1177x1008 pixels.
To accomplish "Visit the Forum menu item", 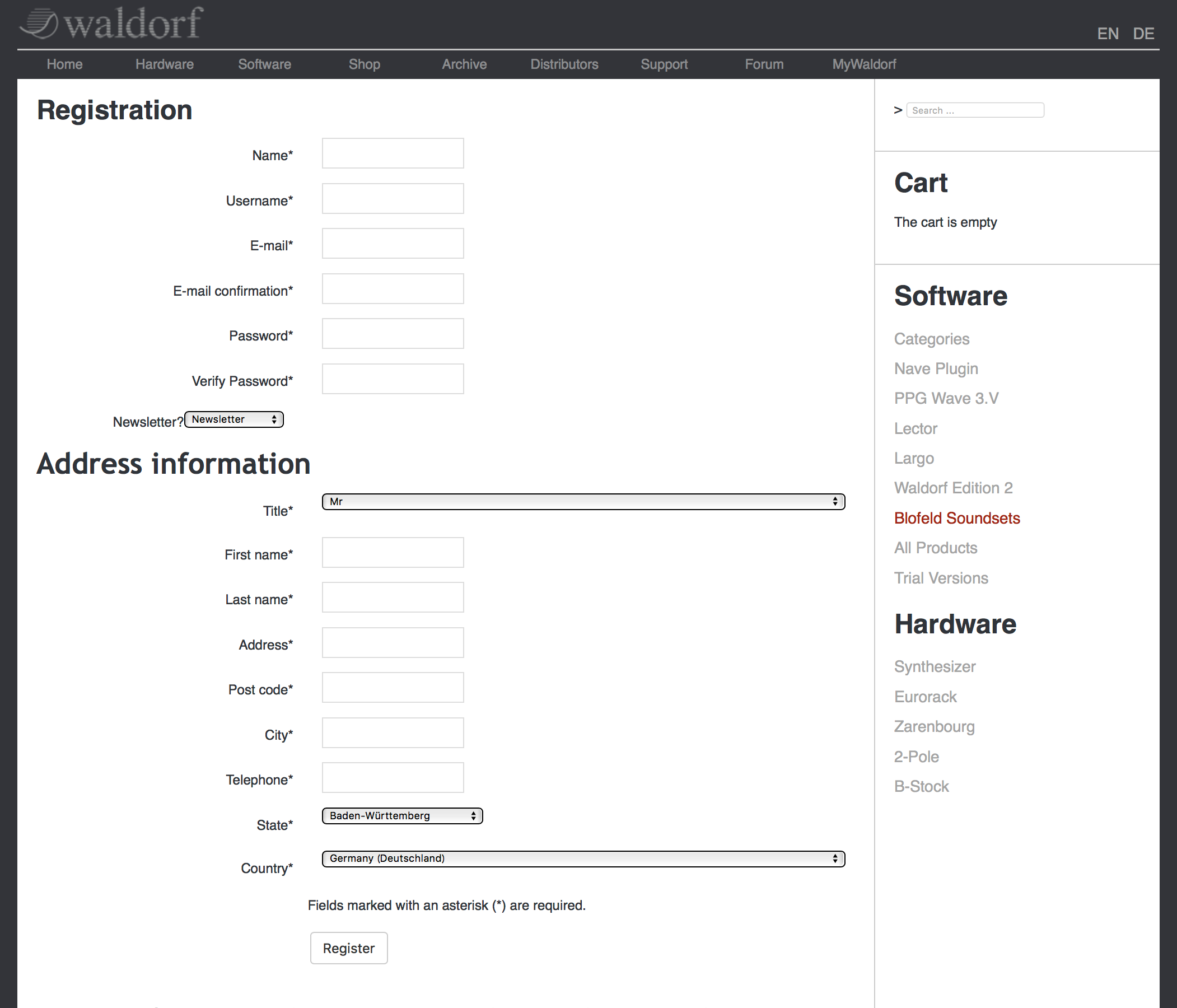I will 764,64.
